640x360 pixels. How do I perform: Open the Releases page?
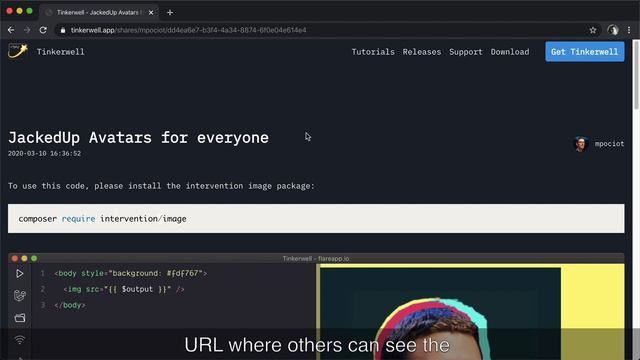pos(422,52)
